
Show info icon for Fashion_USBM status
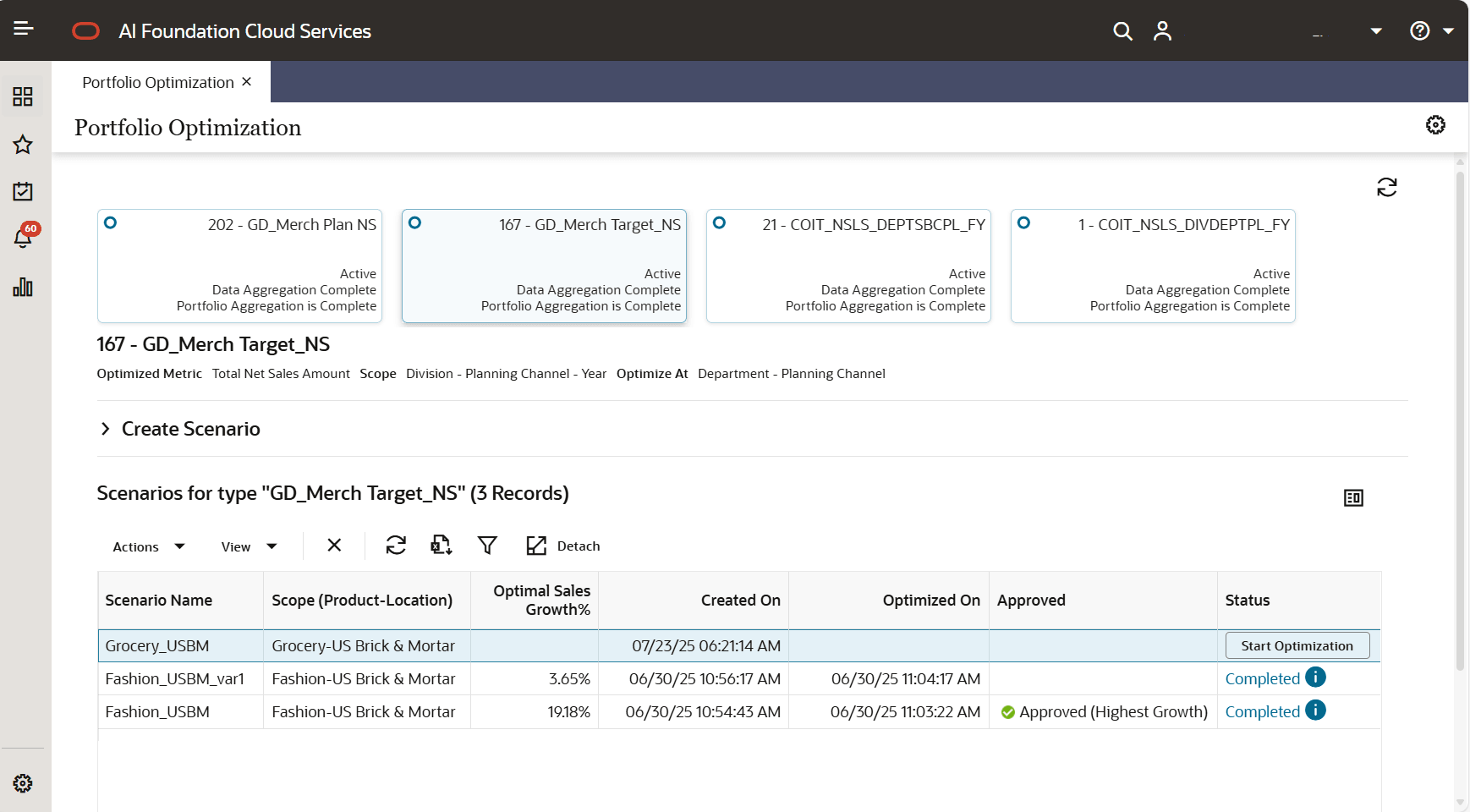click(1315, 710)
